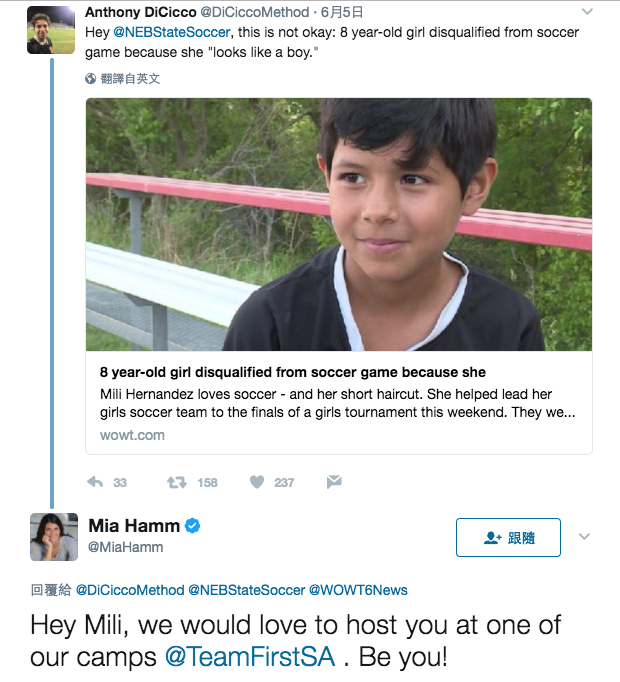The image size is (620, 682).
Task: Like the tweet with heart icon
Action: (257, 482)
